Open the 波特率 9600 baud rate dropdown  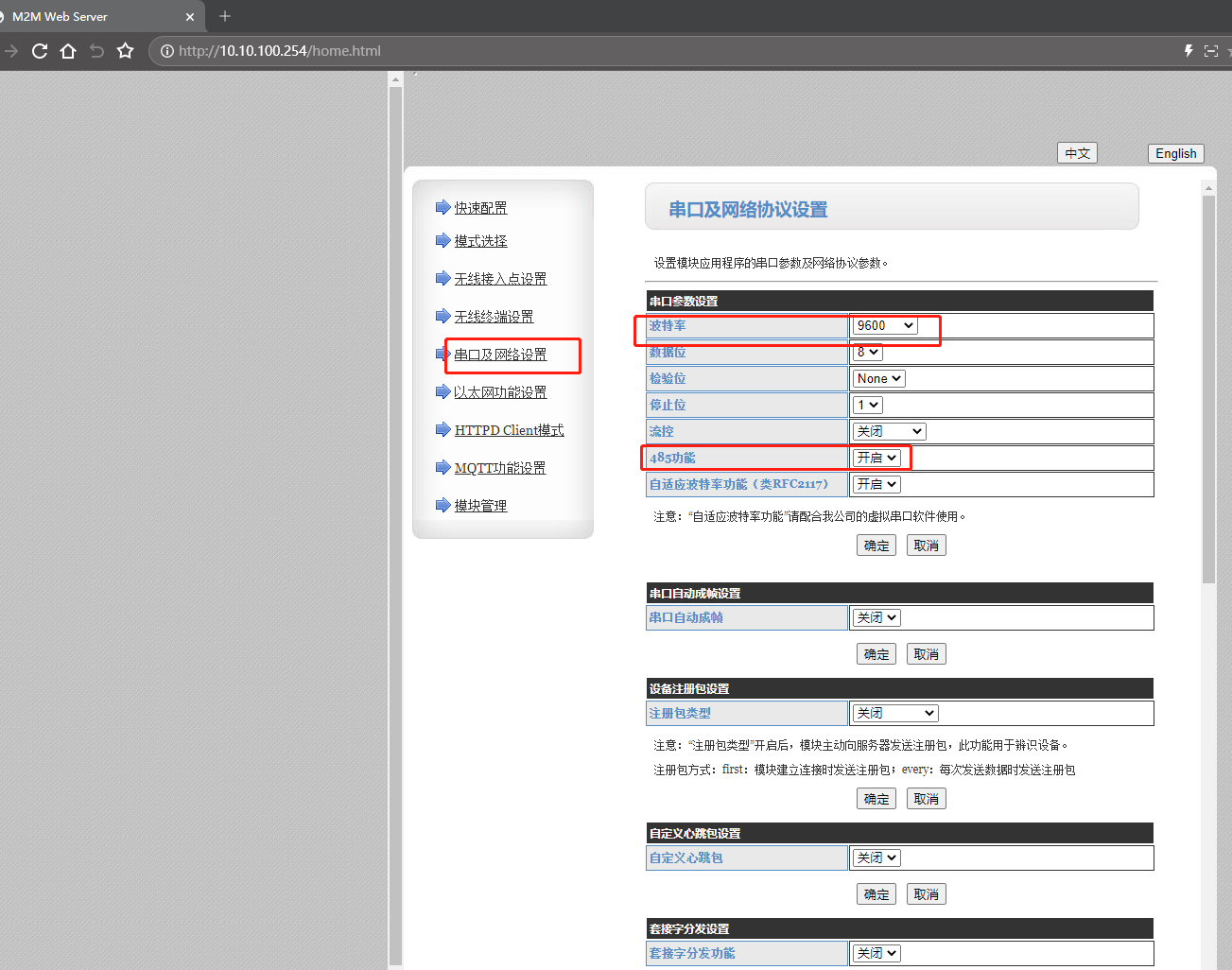(884, 325)
